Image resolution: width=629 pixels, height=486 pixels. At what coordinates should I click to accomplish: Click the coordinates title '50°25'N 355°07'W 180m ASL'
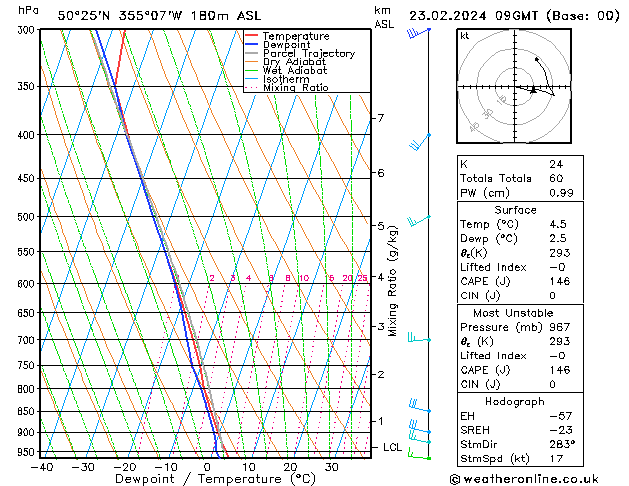pyautogui.click(x=159, y=16)
